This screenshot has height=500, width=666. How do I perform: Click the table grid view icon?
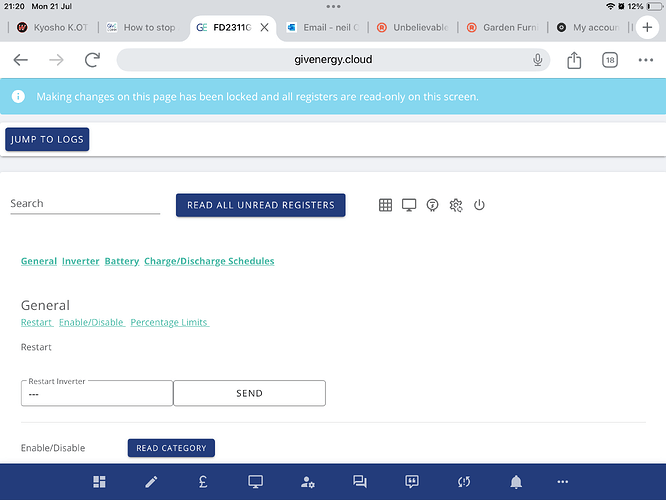(x=385, y=205)
